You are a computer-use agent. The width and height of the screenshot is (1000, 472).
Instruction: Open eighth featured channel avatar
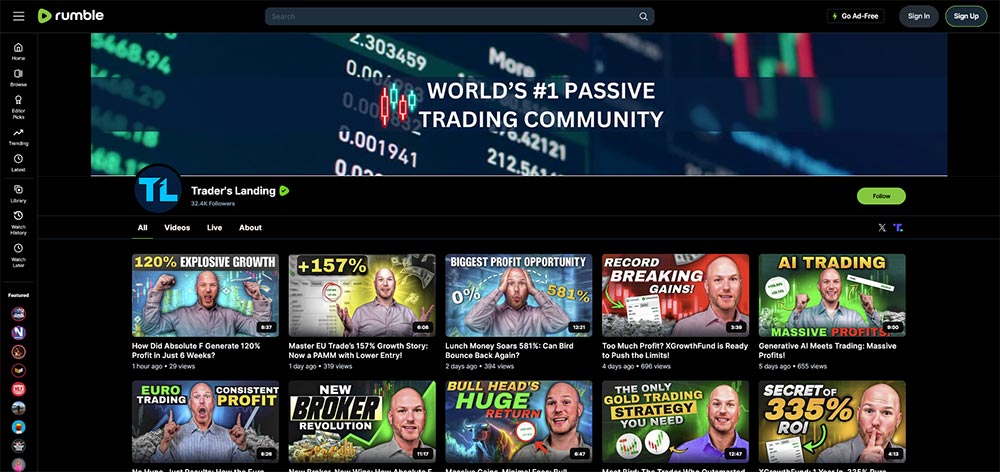click(18, 446)
